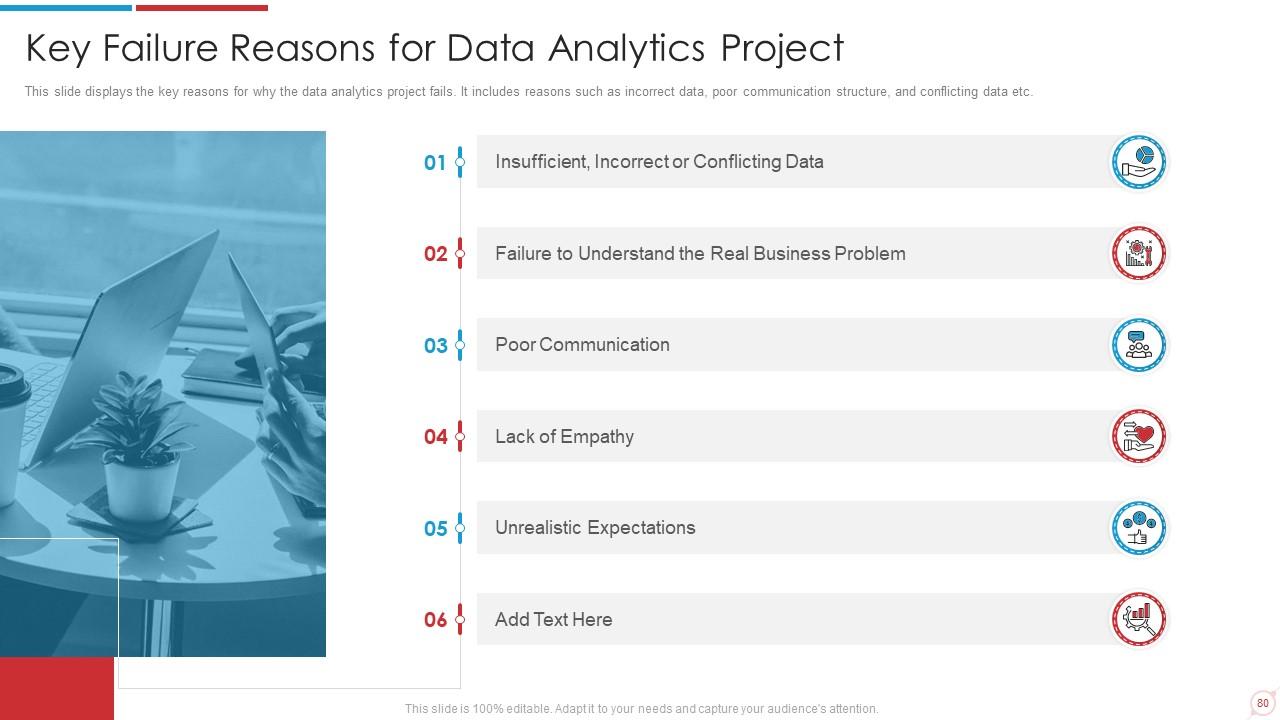Select the 01 timeline marker
This screenshot has height=720, width=1280.
pyautogui.click(x=460, y=162)
